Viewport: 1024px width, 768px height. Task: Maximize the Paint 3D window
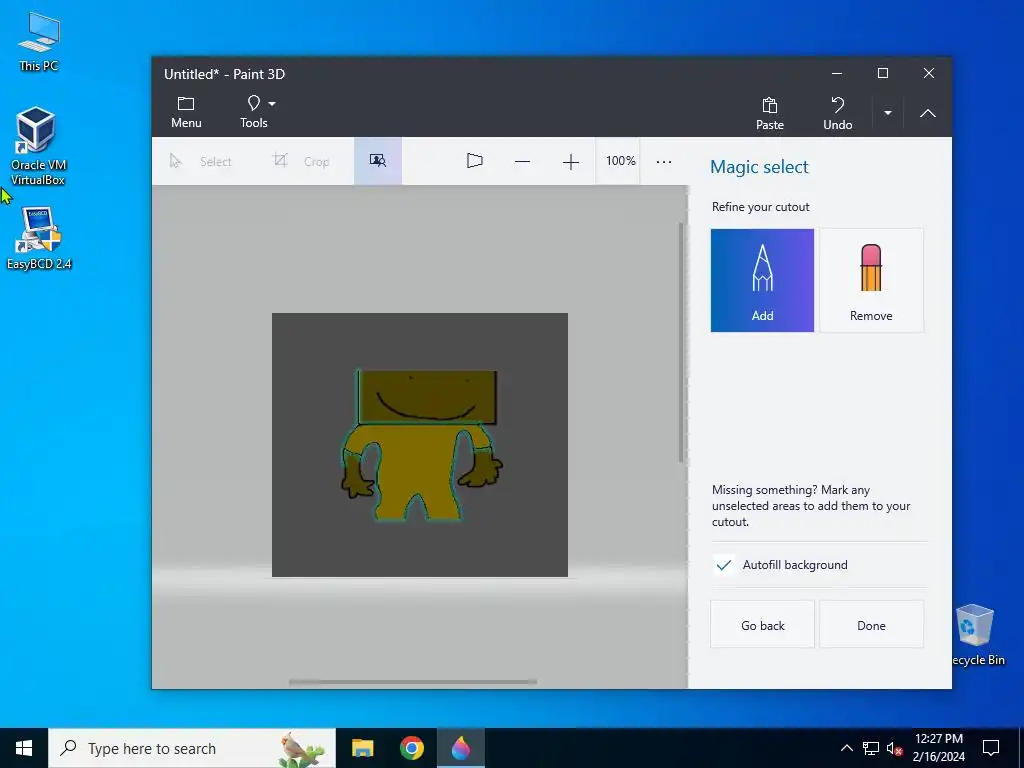coord(883,73)
